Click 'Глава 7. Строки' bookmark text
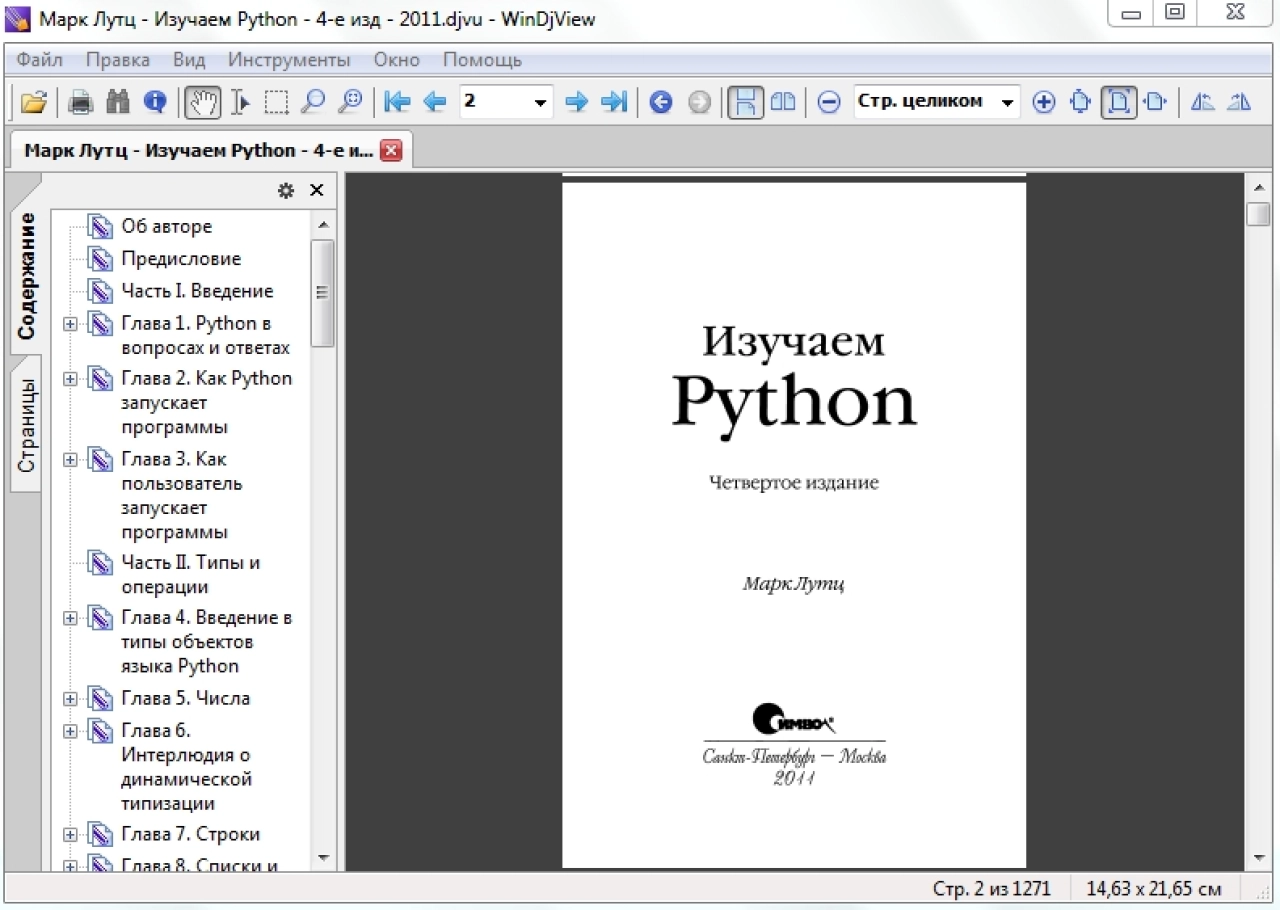1280x910 pixels. click(191, 834)
